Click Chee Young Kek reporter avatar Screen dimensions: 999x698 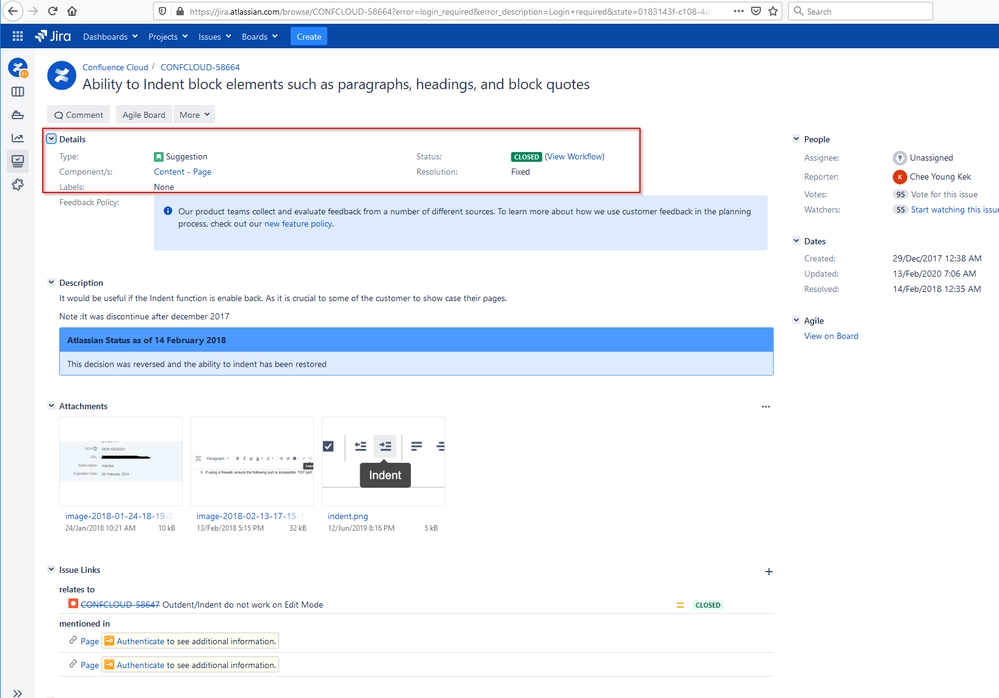(900, 177)
